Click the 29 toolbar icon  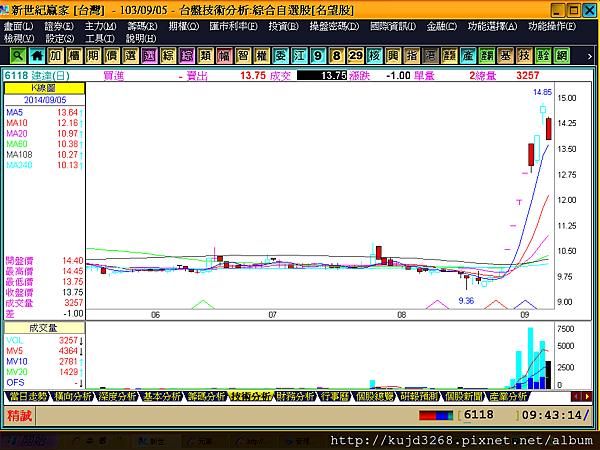point(355,56)
